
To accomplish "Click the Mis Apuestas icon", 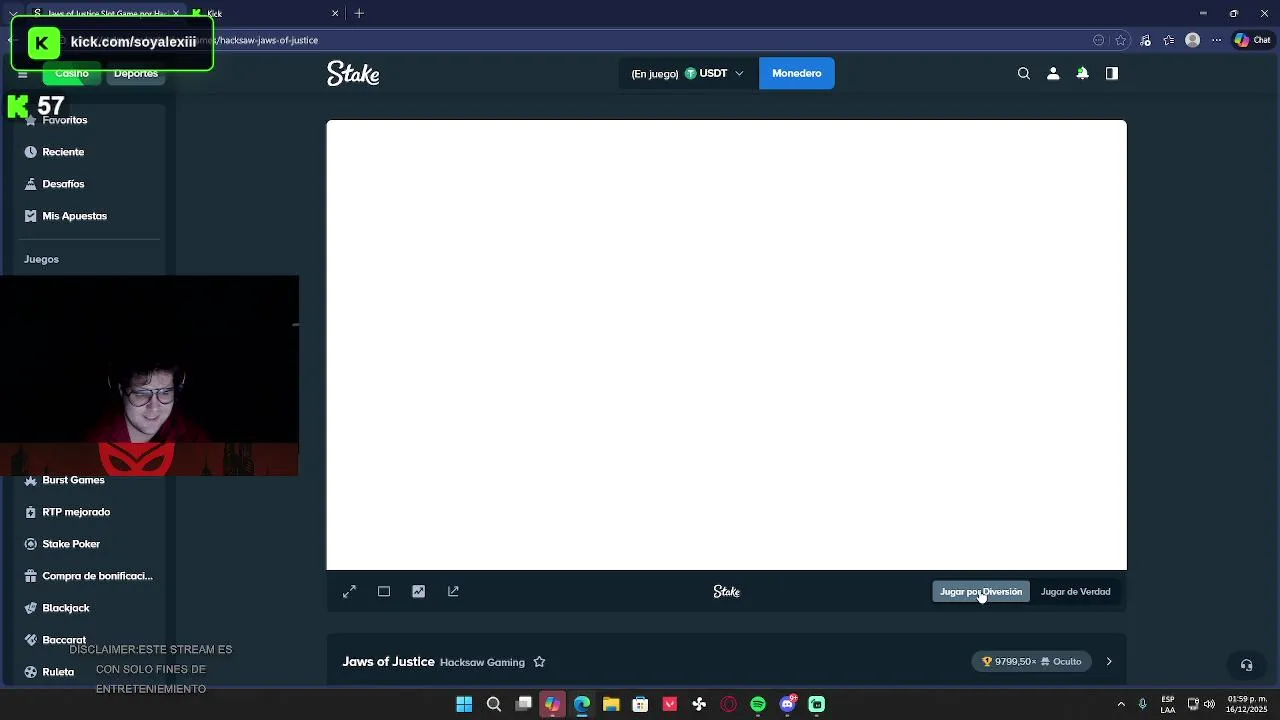I will point(30,216).
